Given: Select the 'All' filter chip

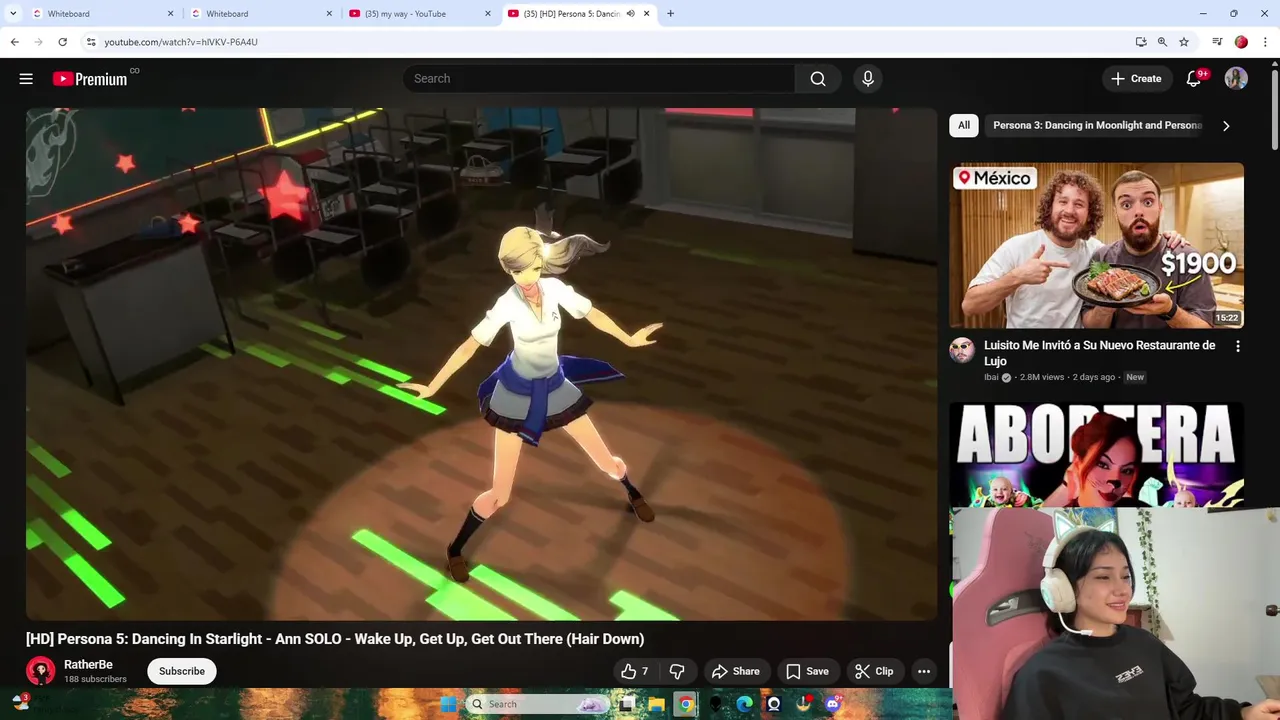Looking at the screenshot, I should (x=964, y=125).
